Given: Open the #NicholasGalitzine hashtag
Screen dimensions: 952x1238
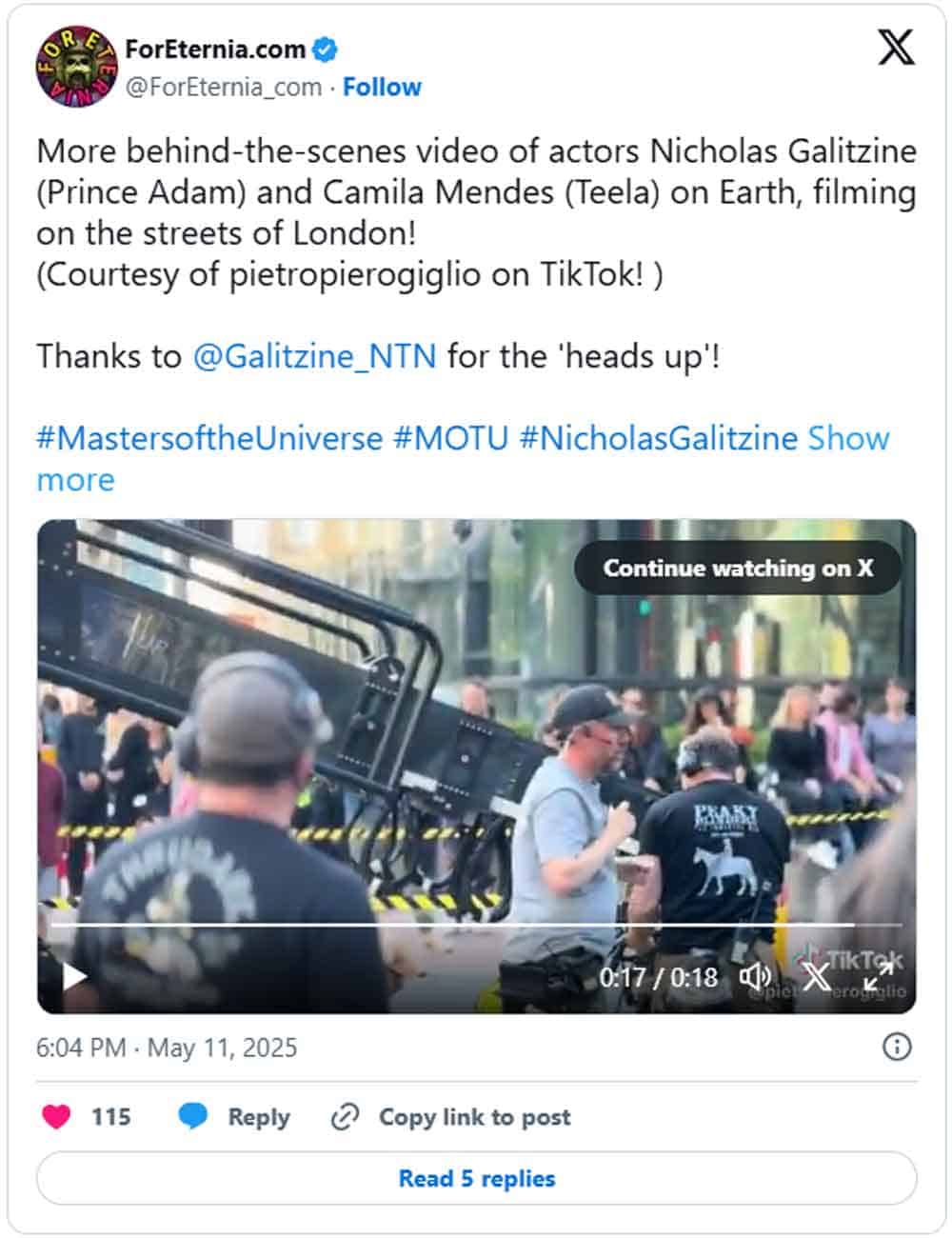Looking at the screenshot, I should coord(658,439).
